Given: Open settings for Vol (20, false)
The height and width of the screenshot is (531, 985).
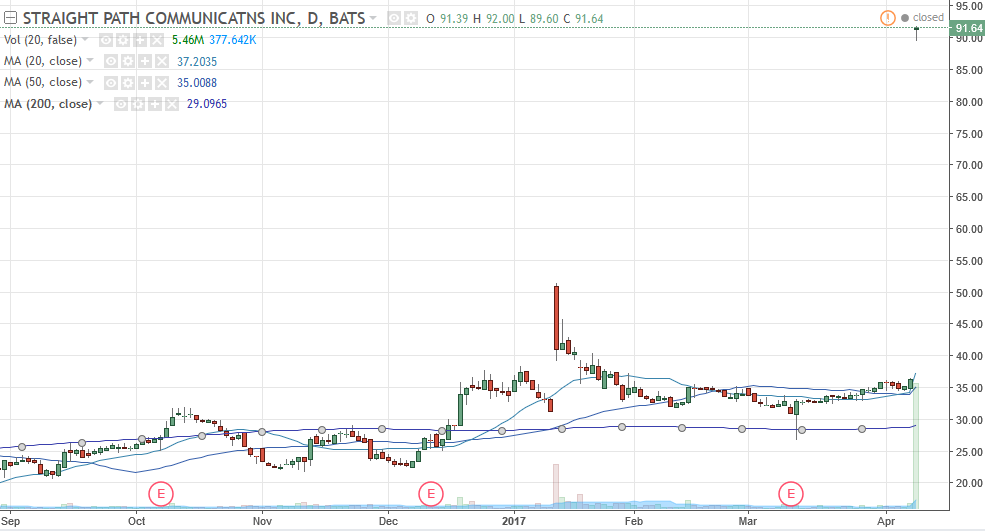Looking at the screenshot, I should coord(123,40).
